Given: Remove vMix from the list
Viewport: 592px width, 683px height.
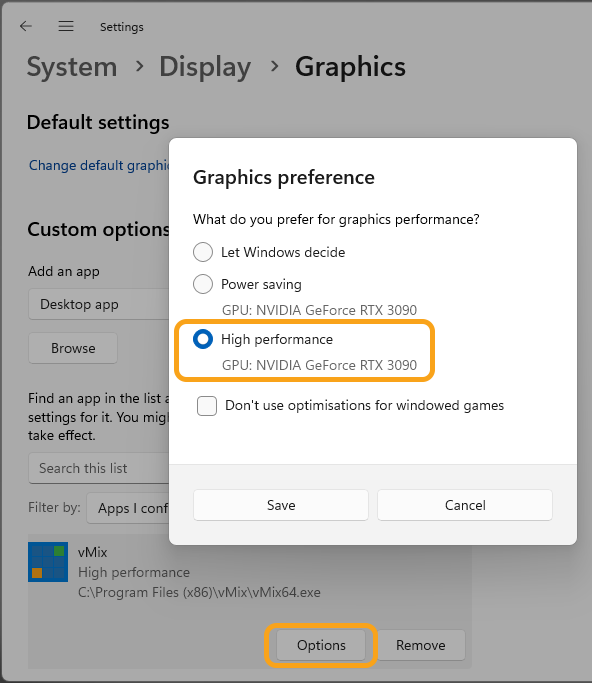Looking at the screenshot, I should pyautogui.click(x=421, y=645).
